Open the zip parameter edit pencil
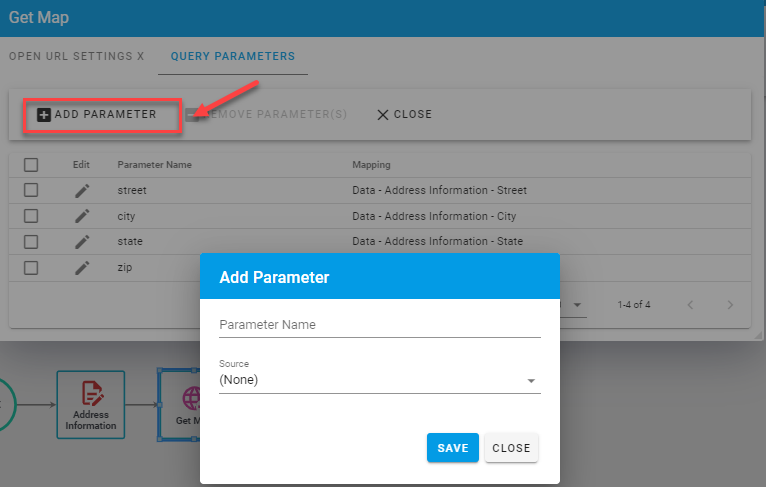This screenshot has width=766, height=487. coord(82,267)
